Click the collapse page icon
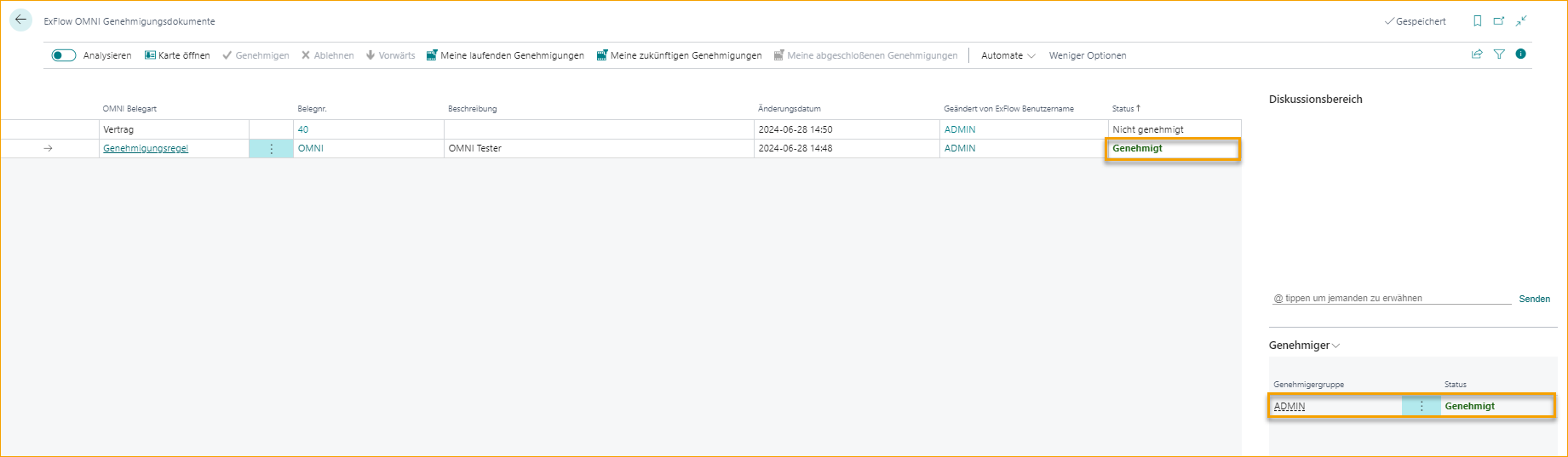 pyautogui.click(x=1521, y=21)
